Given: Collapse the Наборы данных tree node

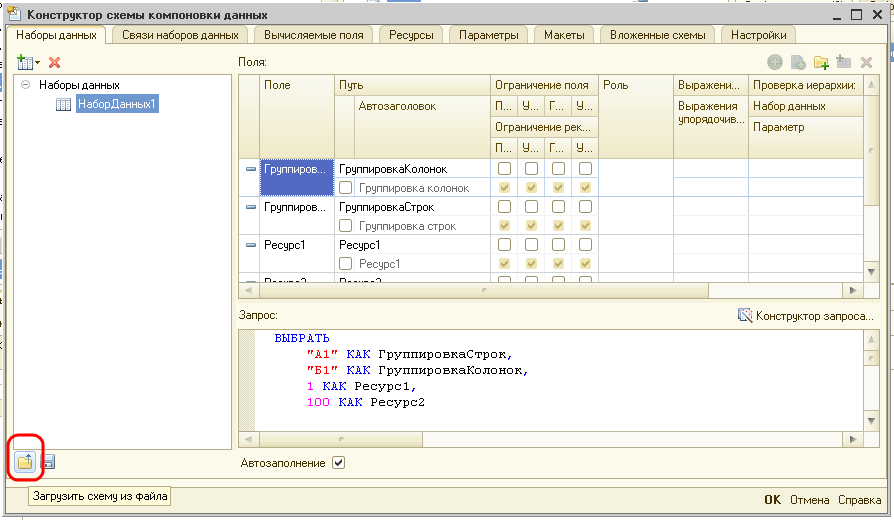Looking at the screenshot, I should click(x=25, y=86).
